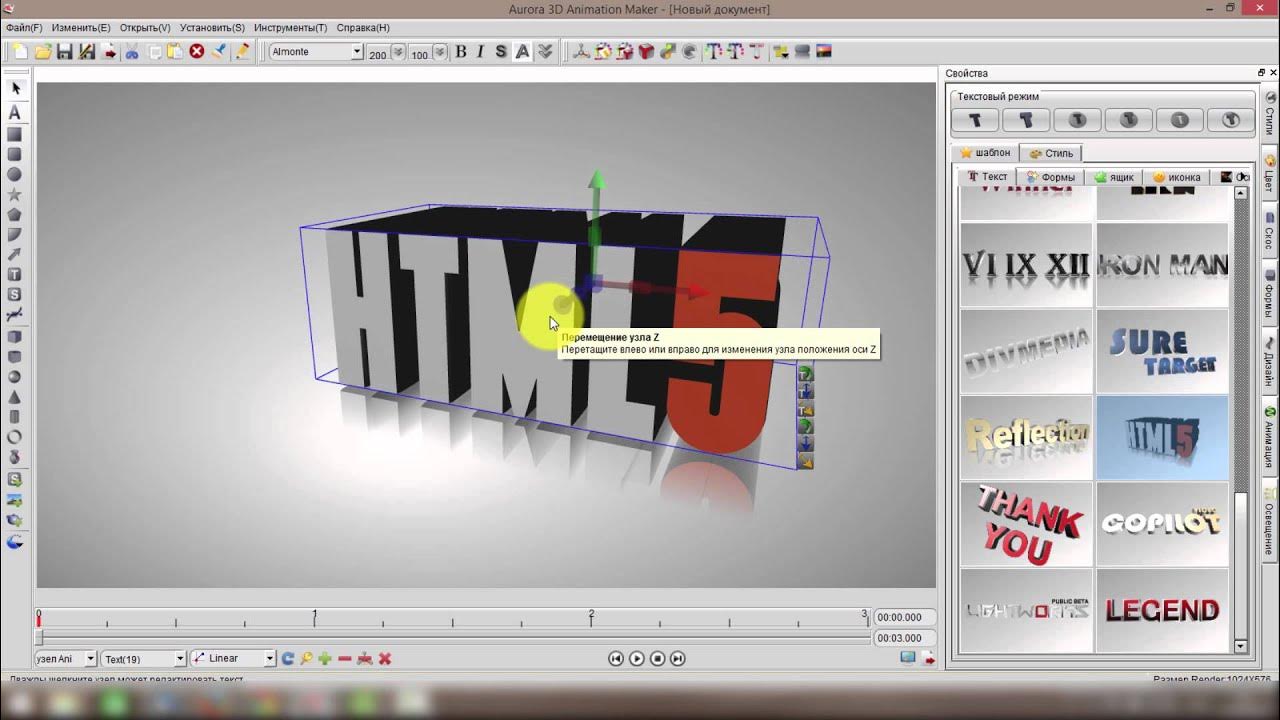Choose the SURE TARGET template thumbnail
The width and height of the screenshot is (1280, 720).
tap(1162, 351)
